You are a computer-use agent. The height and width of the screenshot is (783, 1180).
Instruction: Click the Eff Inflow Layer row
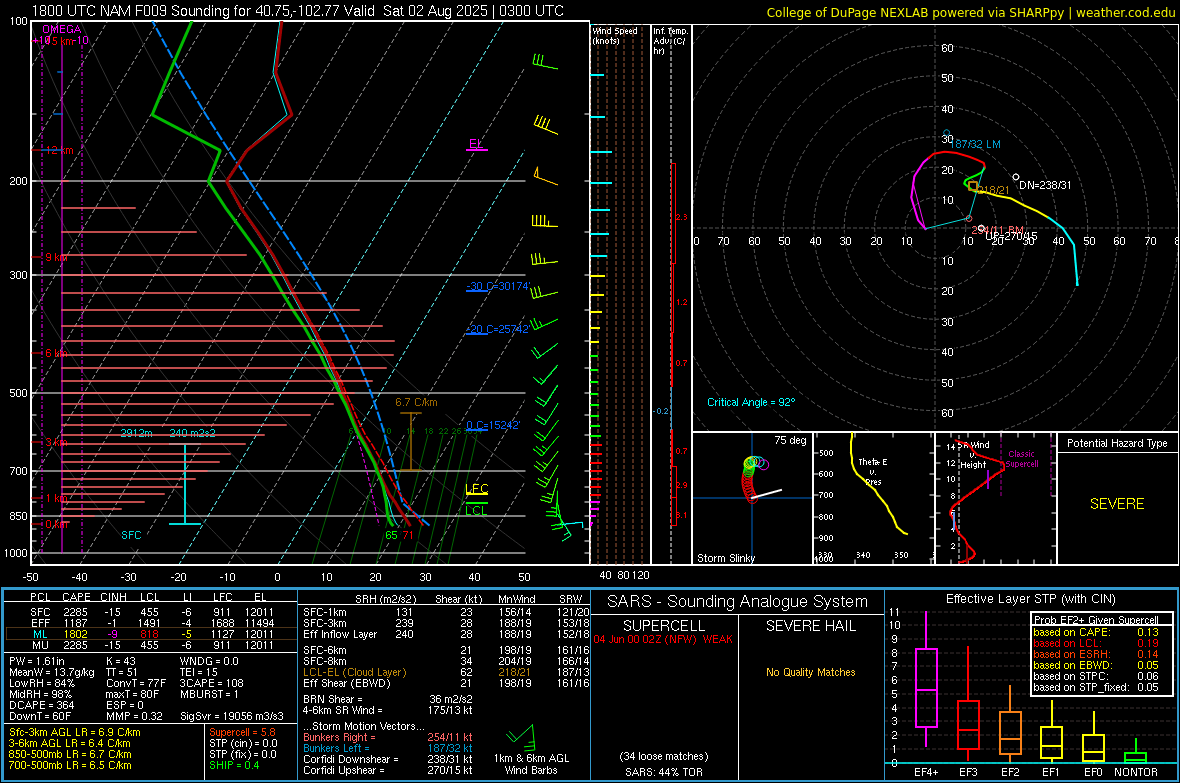point(446,634)
